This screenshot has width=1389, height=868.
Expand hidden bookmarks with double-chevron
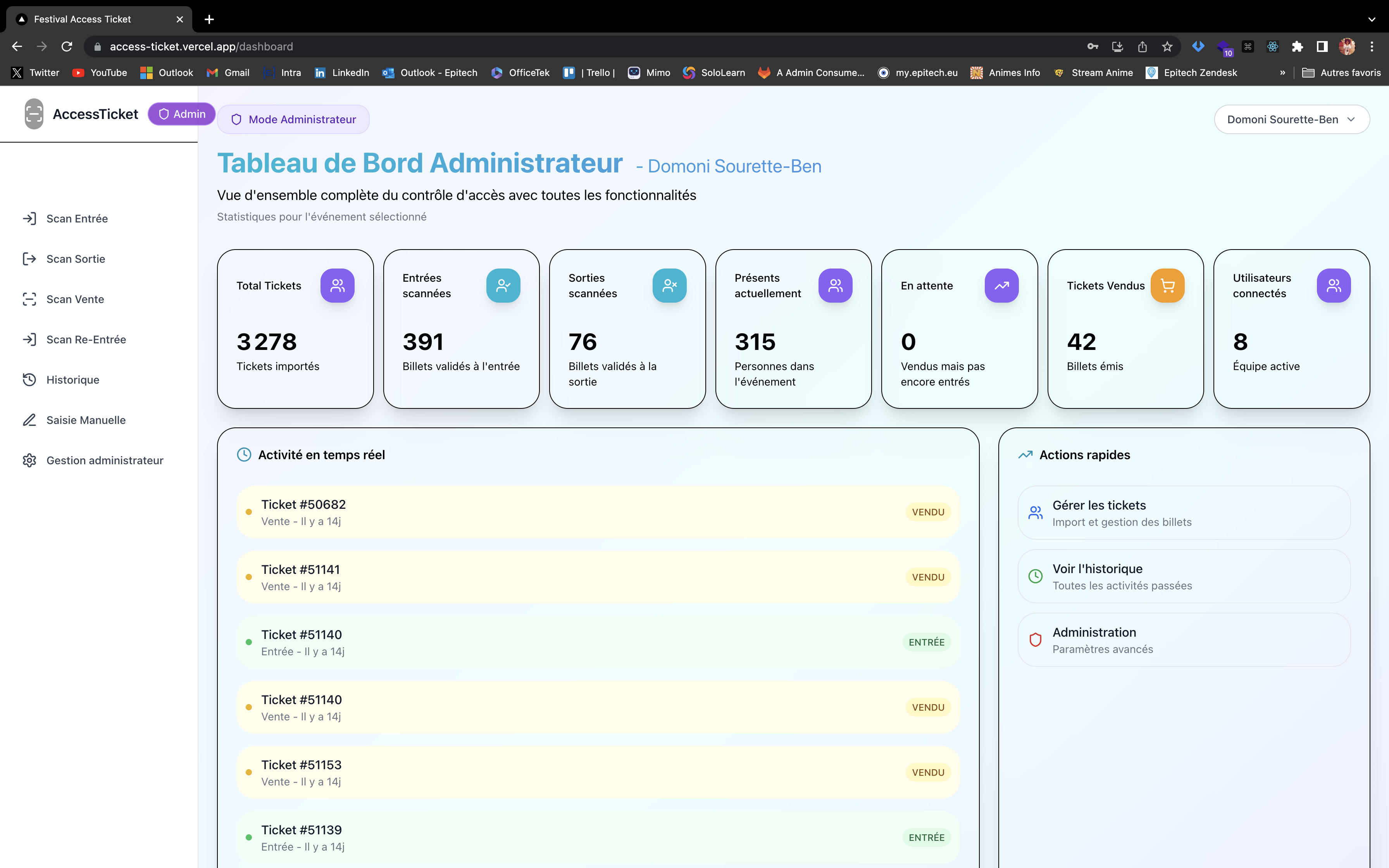point(1282,72)
